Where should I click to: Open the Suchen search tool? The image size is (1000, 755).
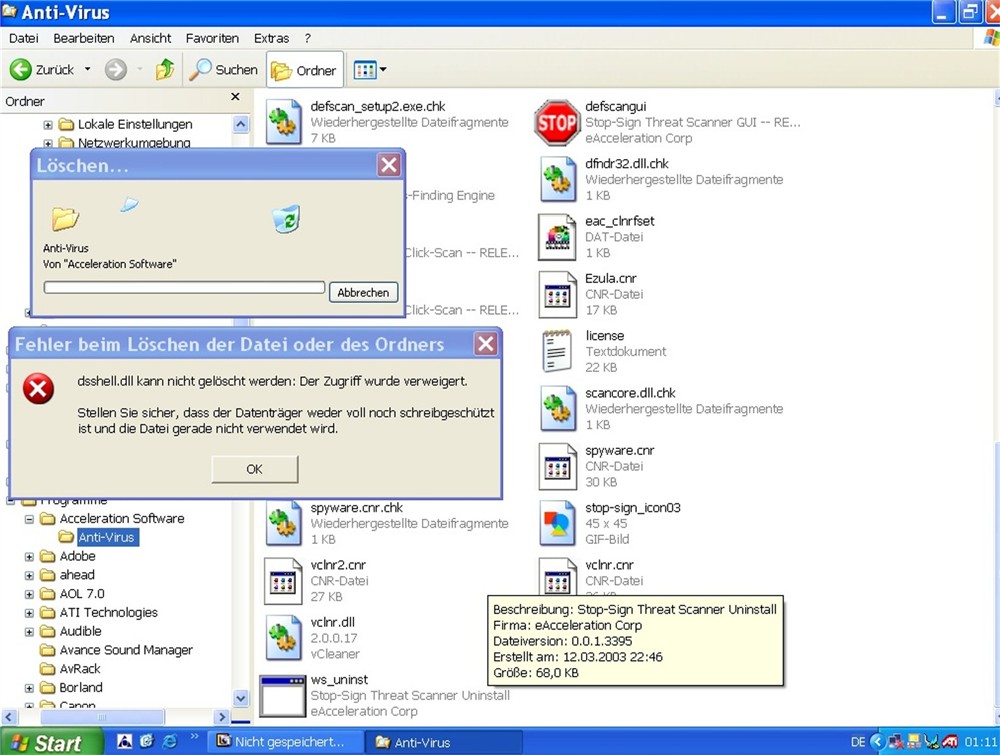coord(223,70)
